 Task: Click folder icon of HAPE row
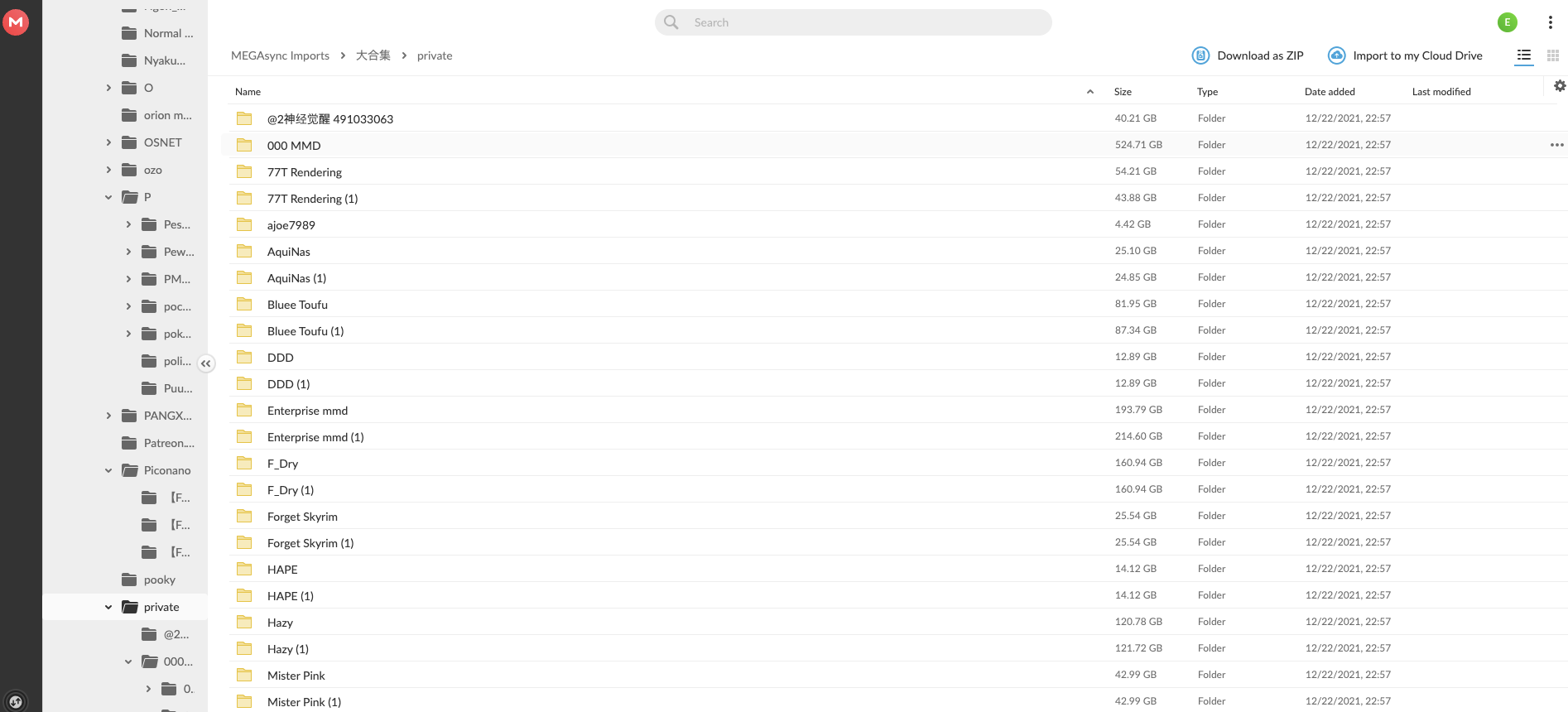244,569
